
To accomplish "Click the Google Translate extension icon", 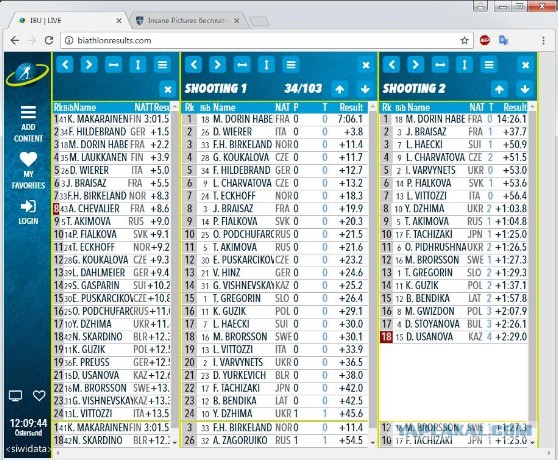I will pyautogui.click(x=503, y=41).
